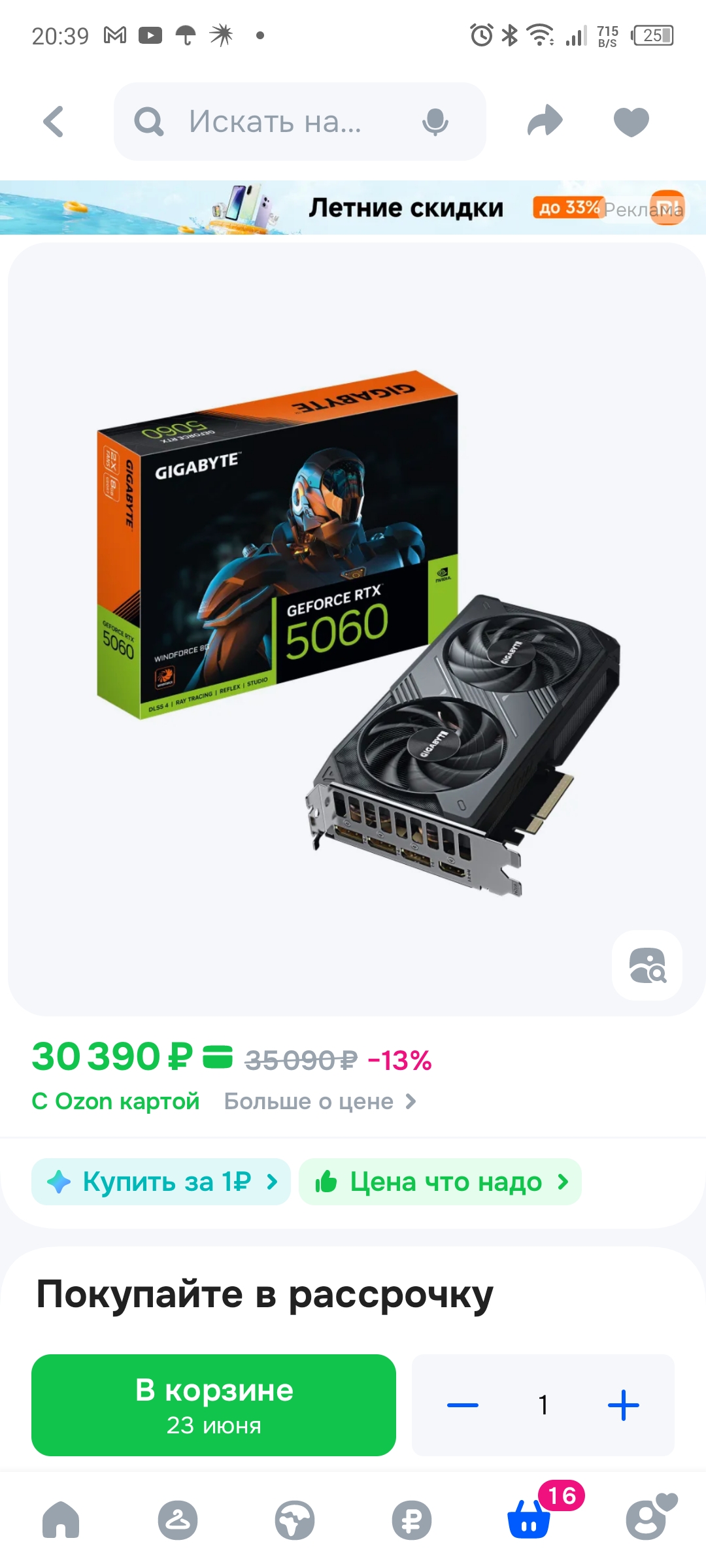Tap the green 'В корзине' button
This screenshot has height=1568, width=706.
pos(214,1405)
